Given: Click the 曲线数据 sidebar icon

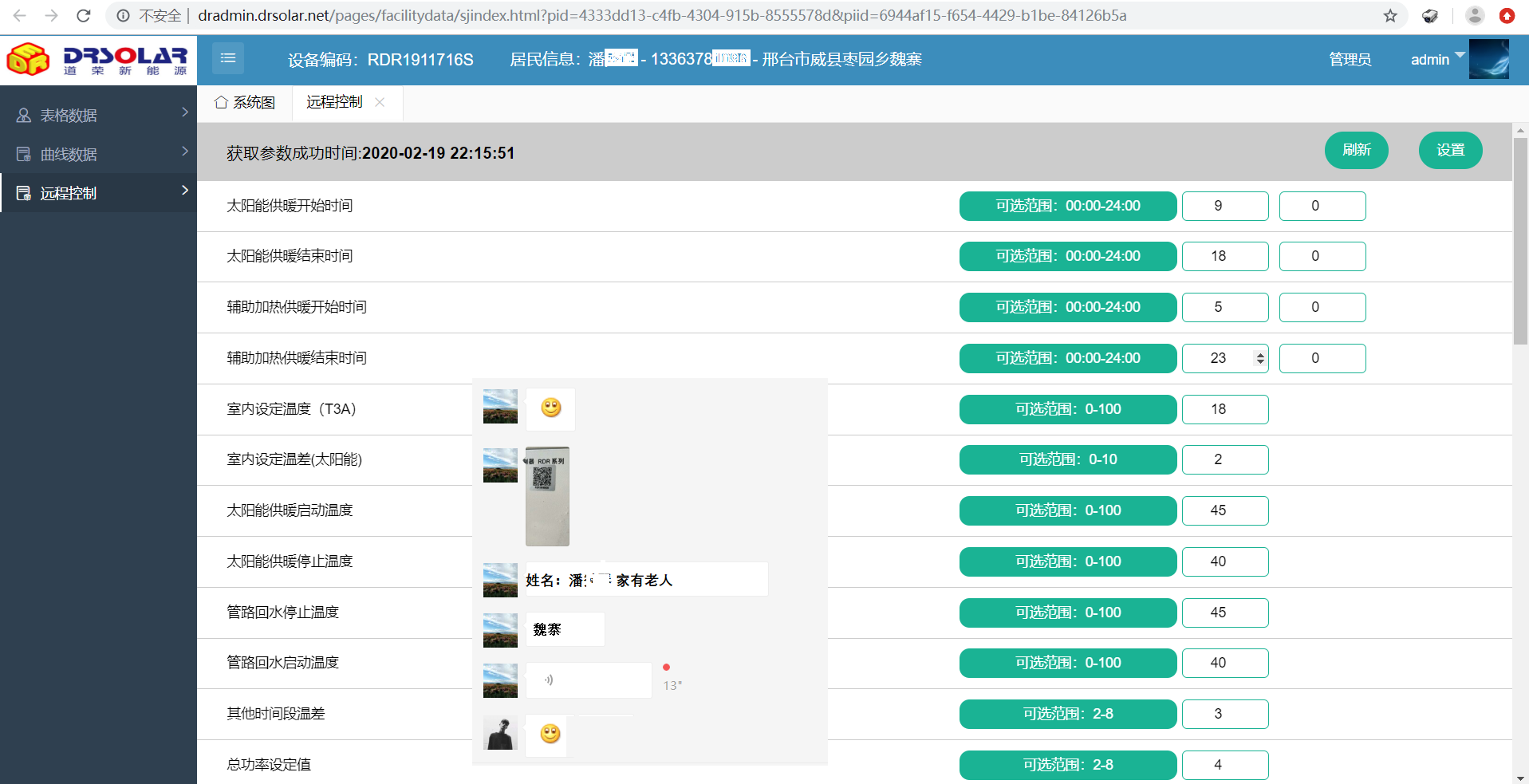Looking at the screenshot, I should 24,154.
